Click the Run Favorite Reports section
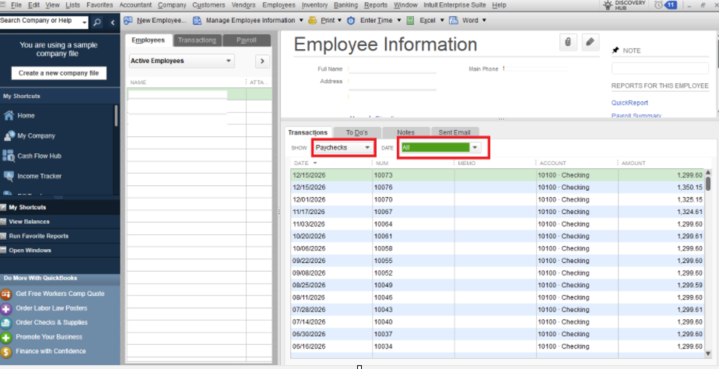 point(60,236)
